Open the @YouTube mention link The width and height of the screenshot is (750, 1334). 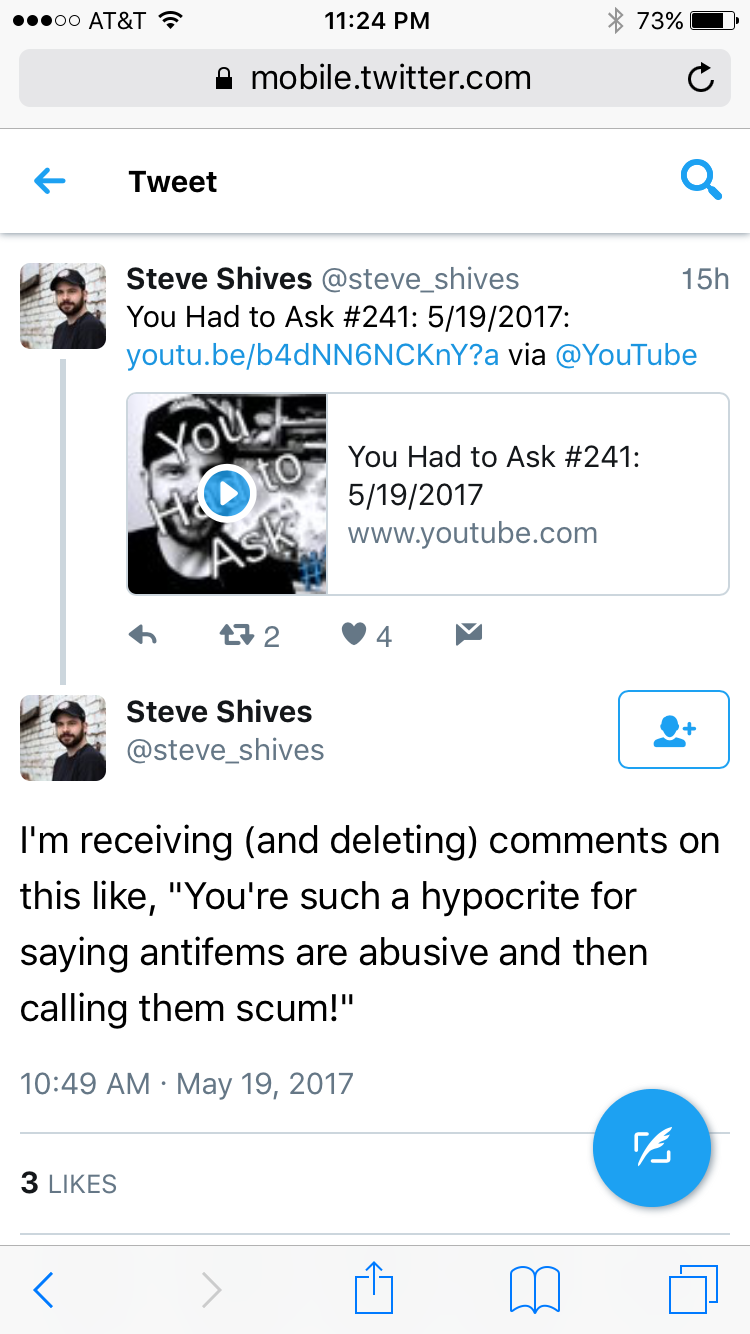(x=625, y=355)
